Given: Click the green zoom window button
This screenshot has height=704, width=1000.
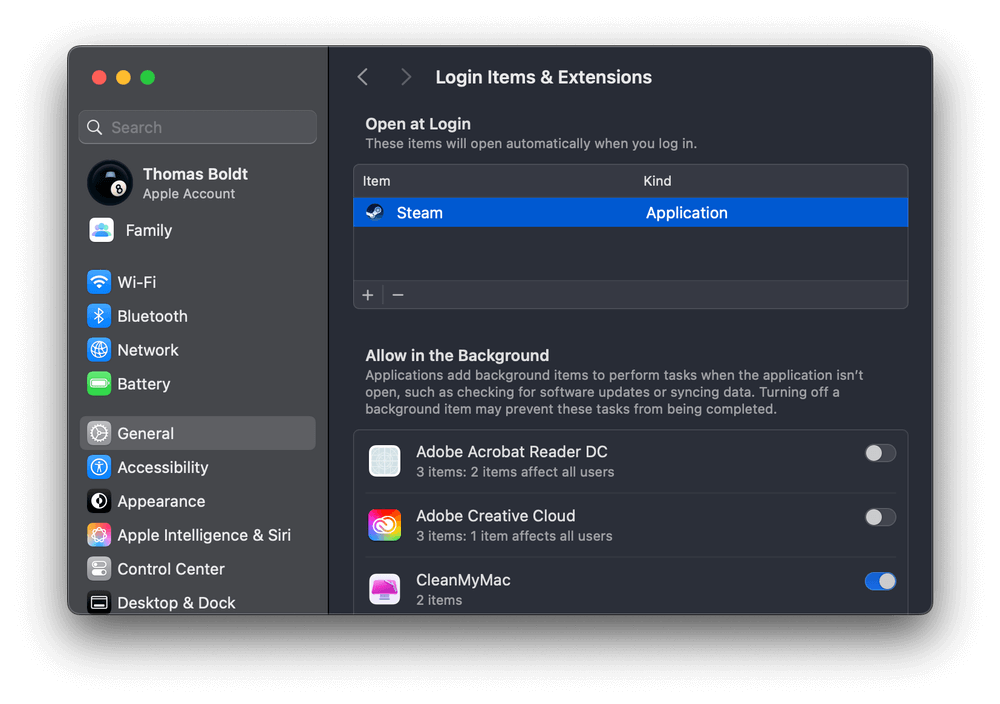Looking at the screenshot, I should 147,77.
